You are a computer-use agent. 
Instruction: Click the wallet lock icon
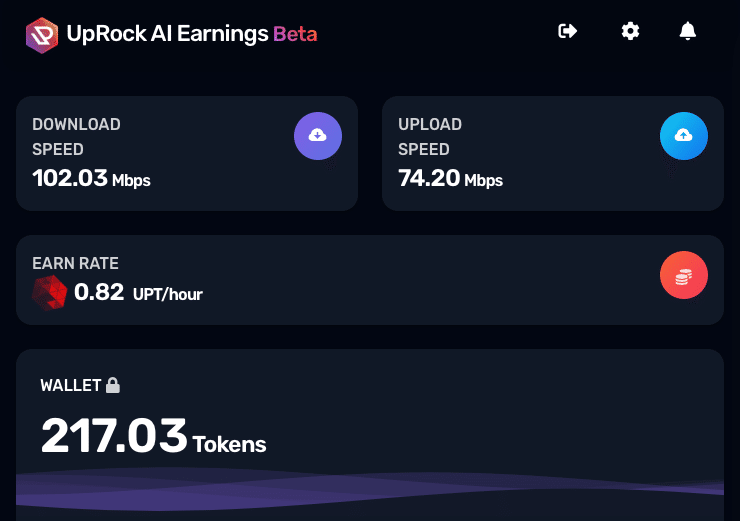113,385
